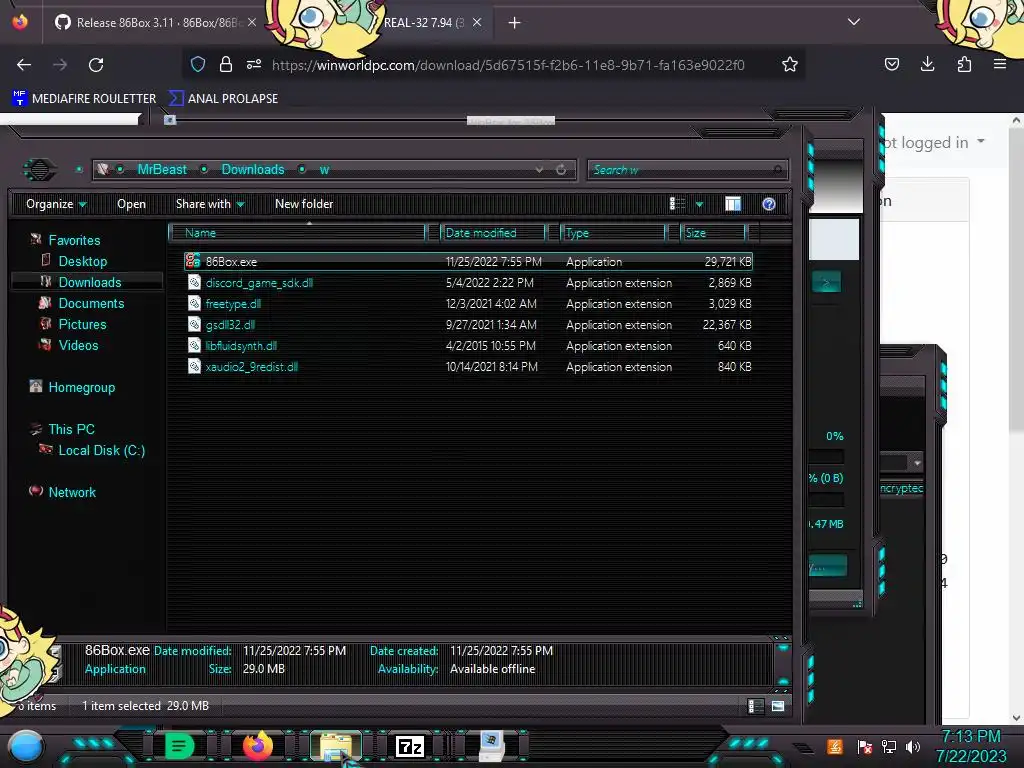Close the REAL-32 7.94 tab
Viewport: 1024px width, 768px height.
coord(477,23)
